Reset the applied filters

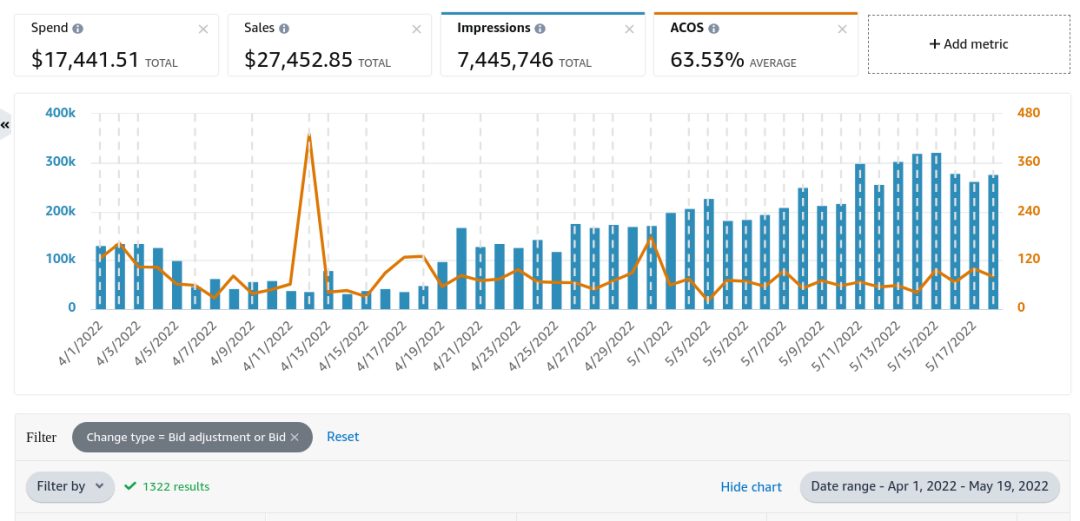pyautogui.click(x=343, y=437)
